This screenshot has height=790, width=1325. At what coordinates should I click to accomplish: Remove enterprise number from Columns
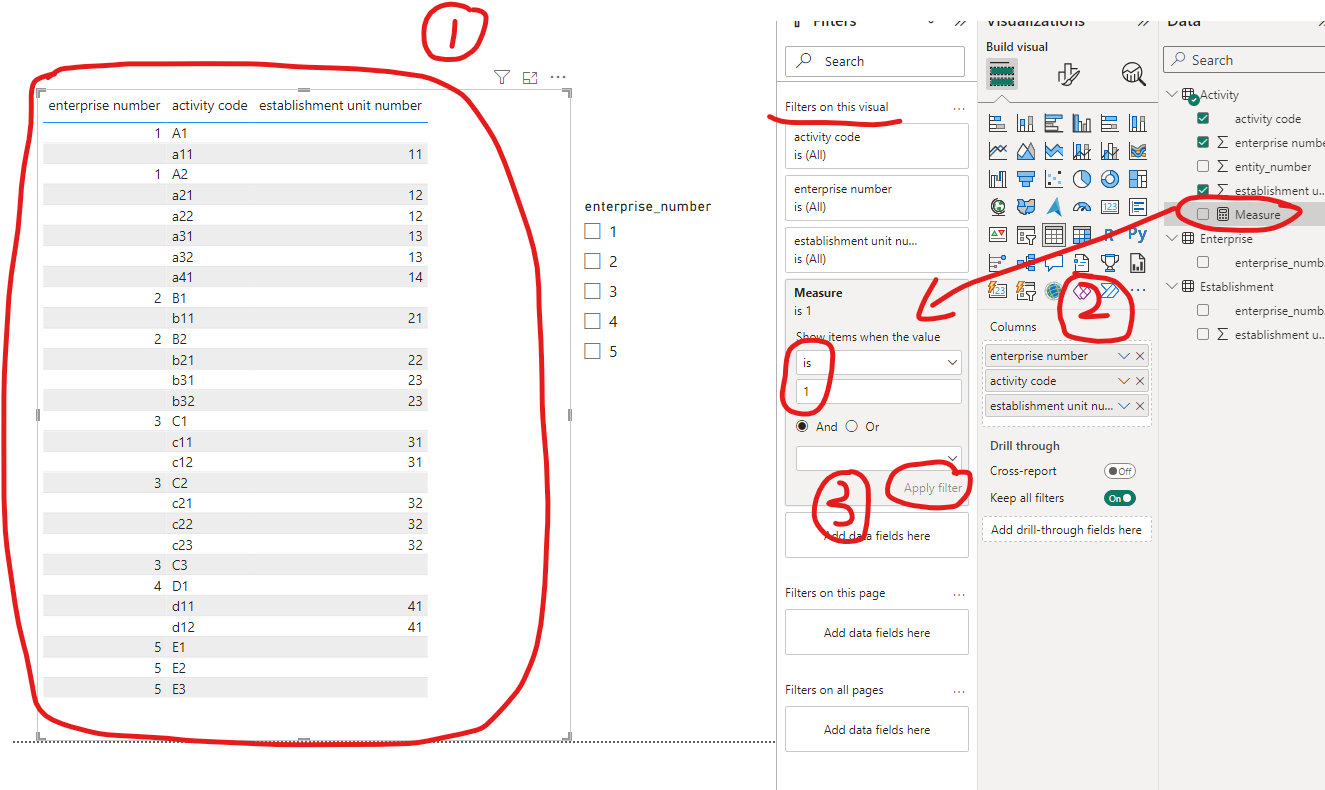coord(1140,356)
